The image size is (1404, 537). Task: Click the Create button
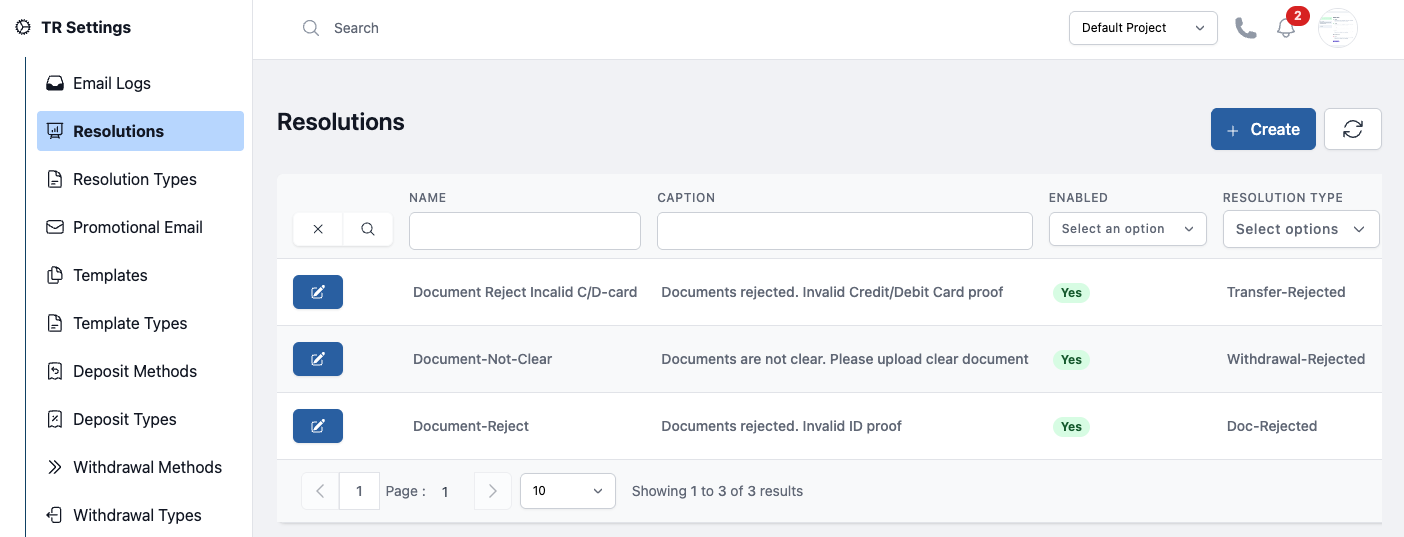(1263, 129)
